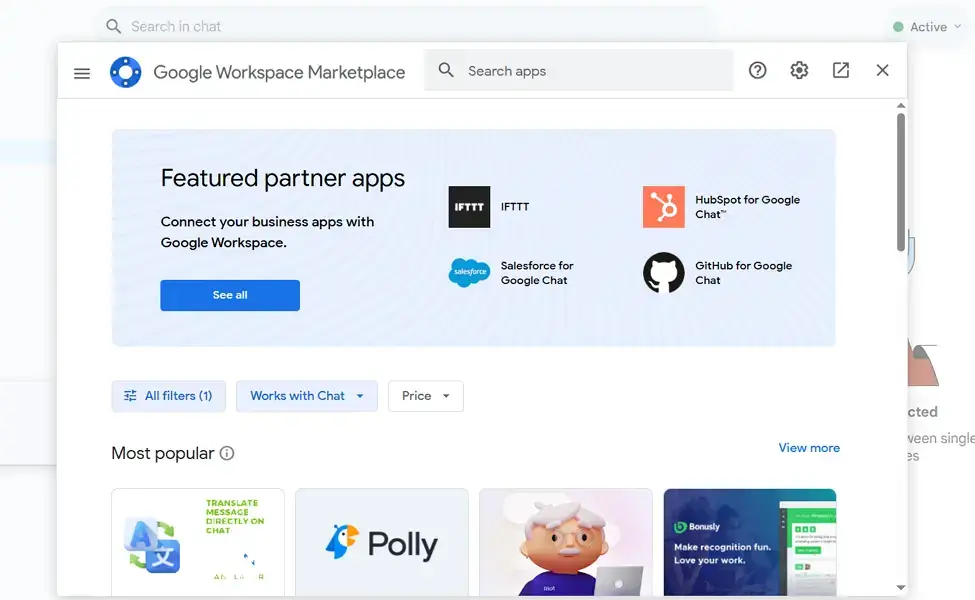Screen dimensions: 975x600
Task: Click the Most popular info icon
Action: tap(227, 453)
